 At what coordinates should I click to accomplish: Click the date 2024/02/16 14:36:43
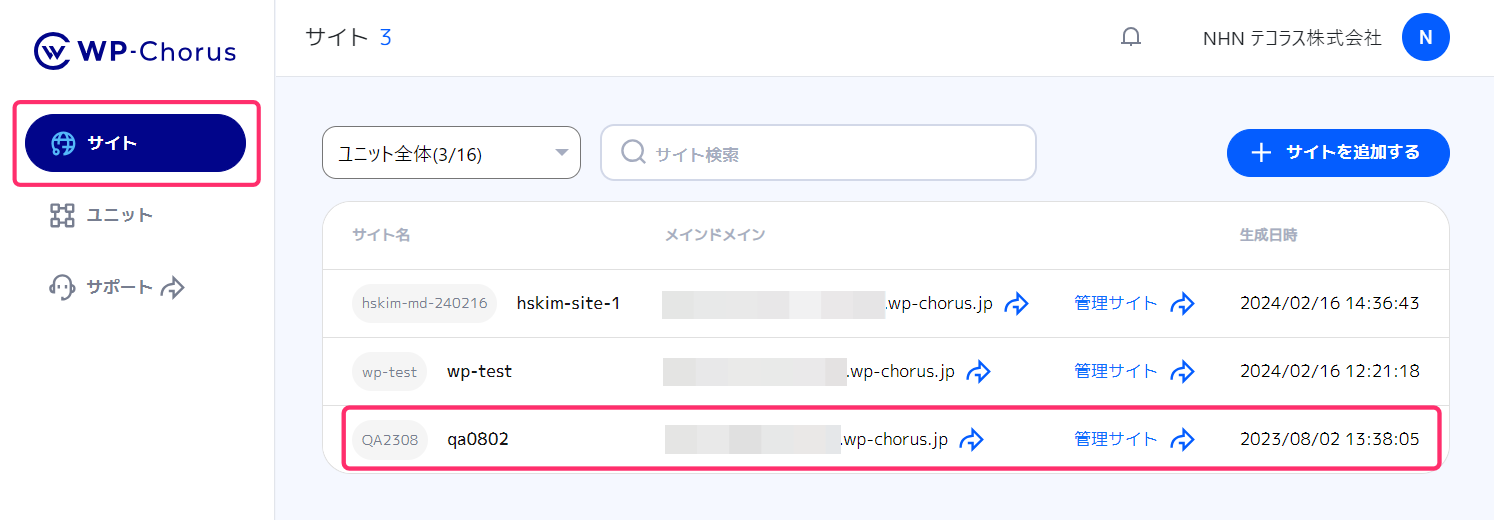1329,303
